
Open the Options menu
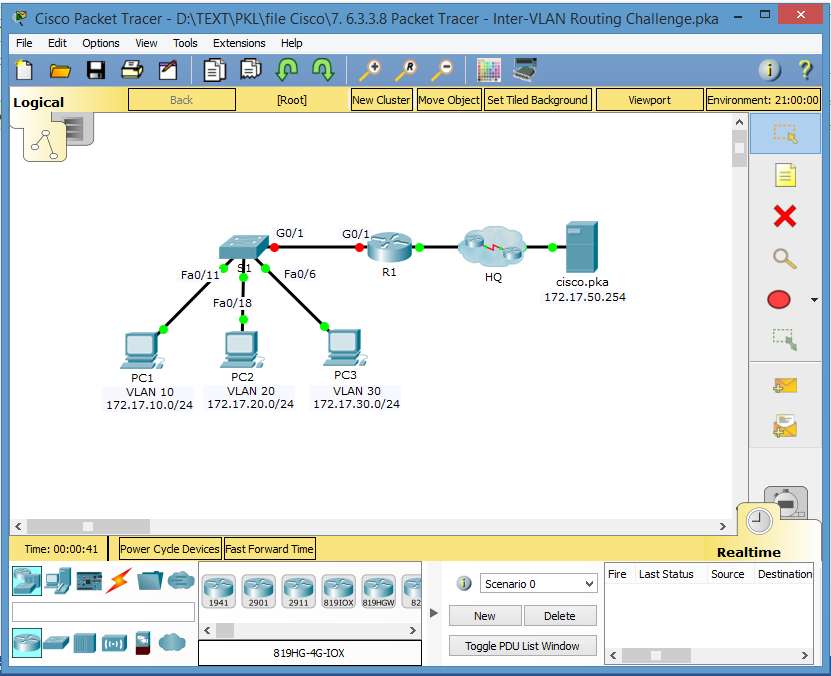(101, 43)
